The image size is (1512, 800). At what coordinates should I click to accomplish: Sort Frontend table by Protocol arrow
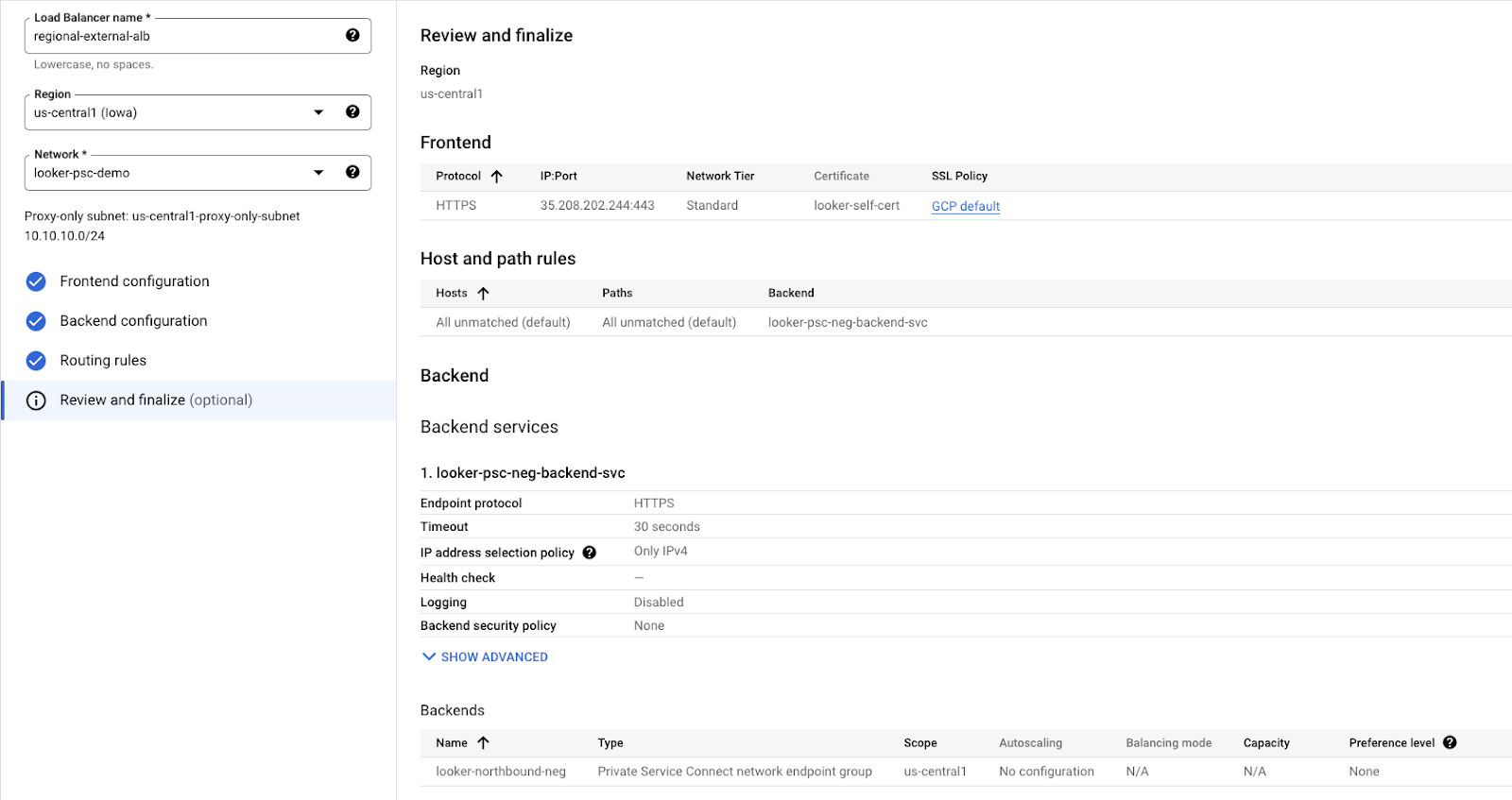pyautogui.click(x=497, y=177)
